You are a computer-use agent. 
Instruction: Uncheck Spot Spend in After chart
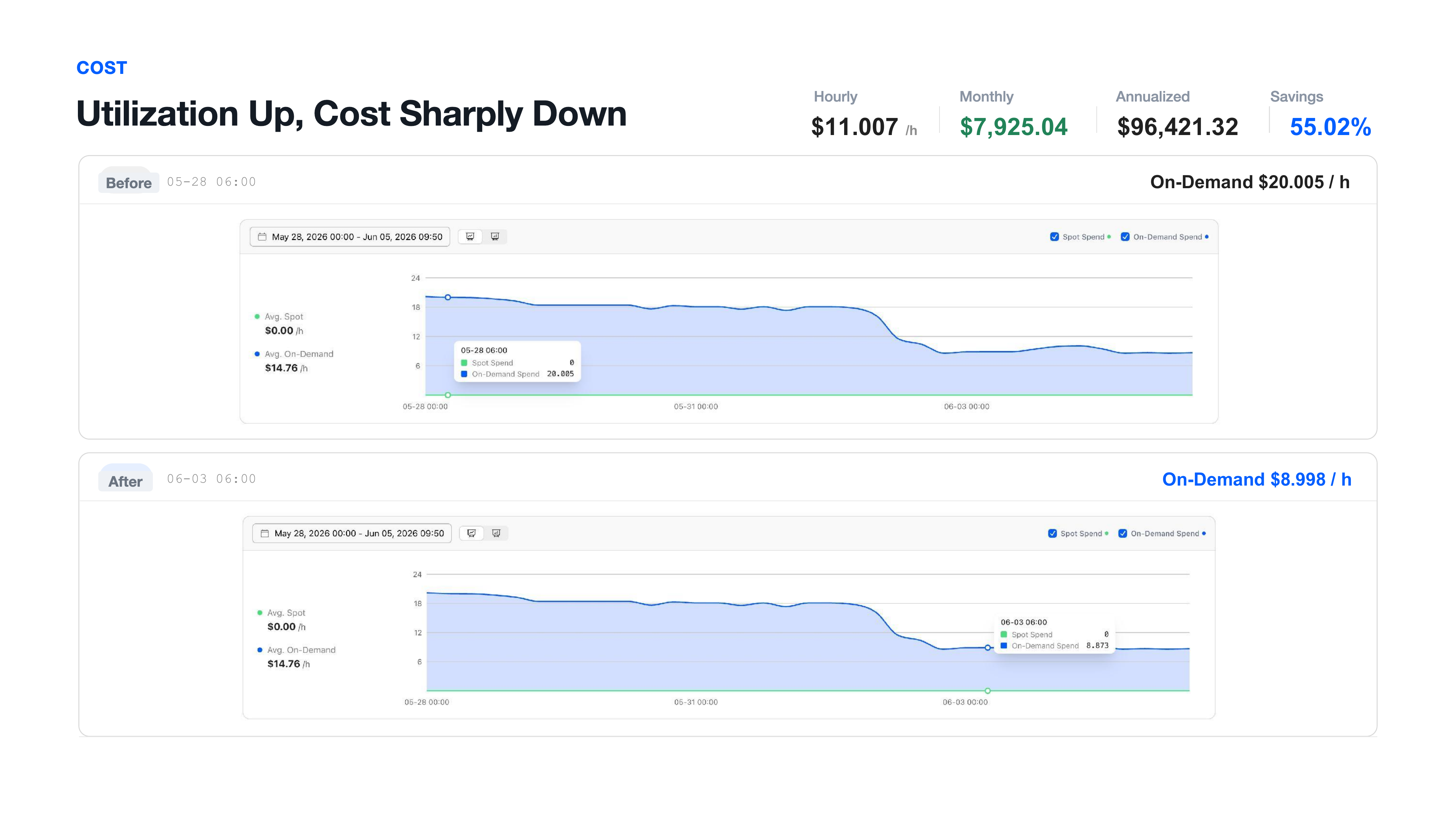1052,533
